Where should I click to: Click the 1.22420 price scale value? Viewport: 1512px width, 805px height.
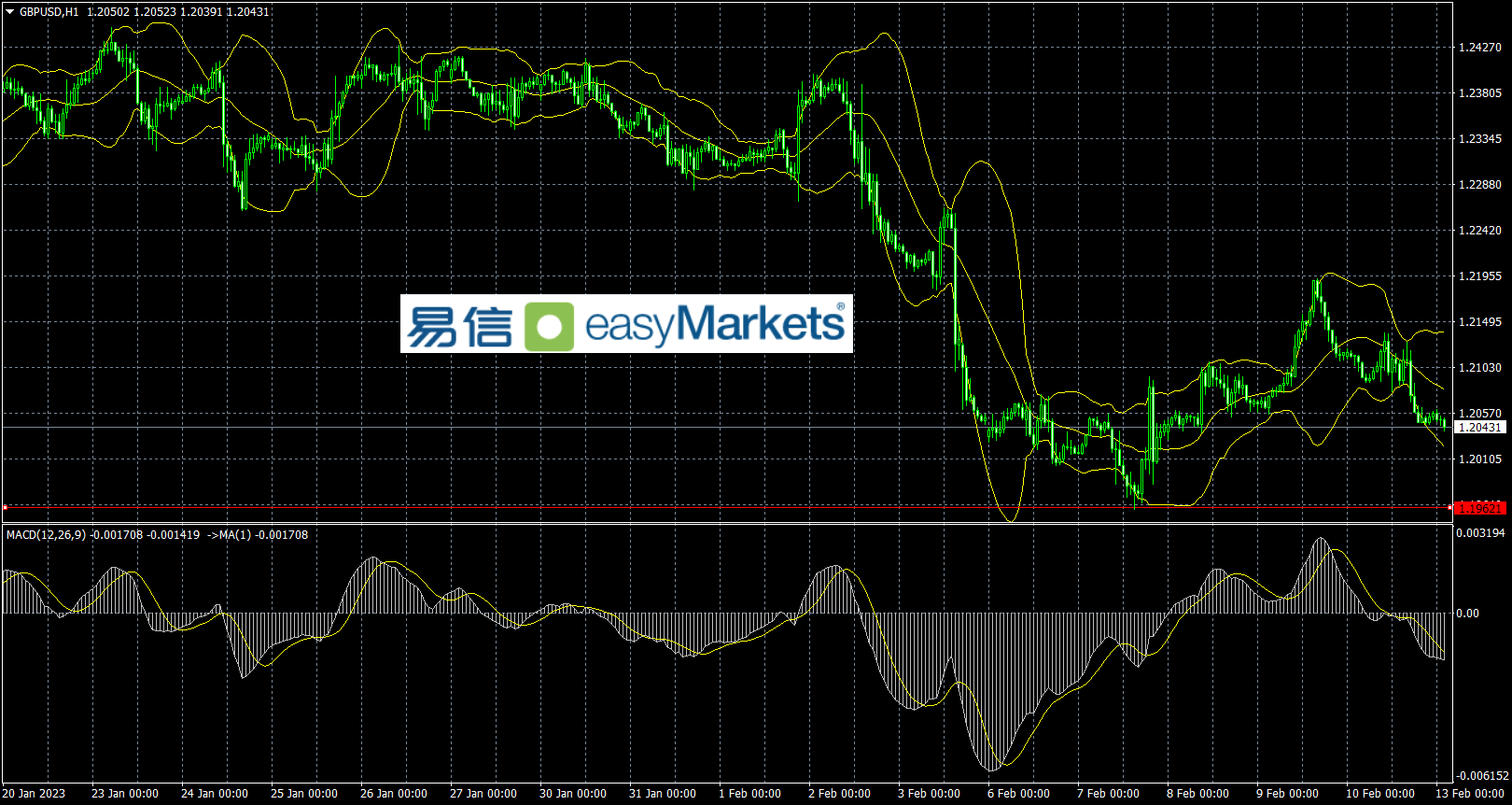pos(1479,230)
